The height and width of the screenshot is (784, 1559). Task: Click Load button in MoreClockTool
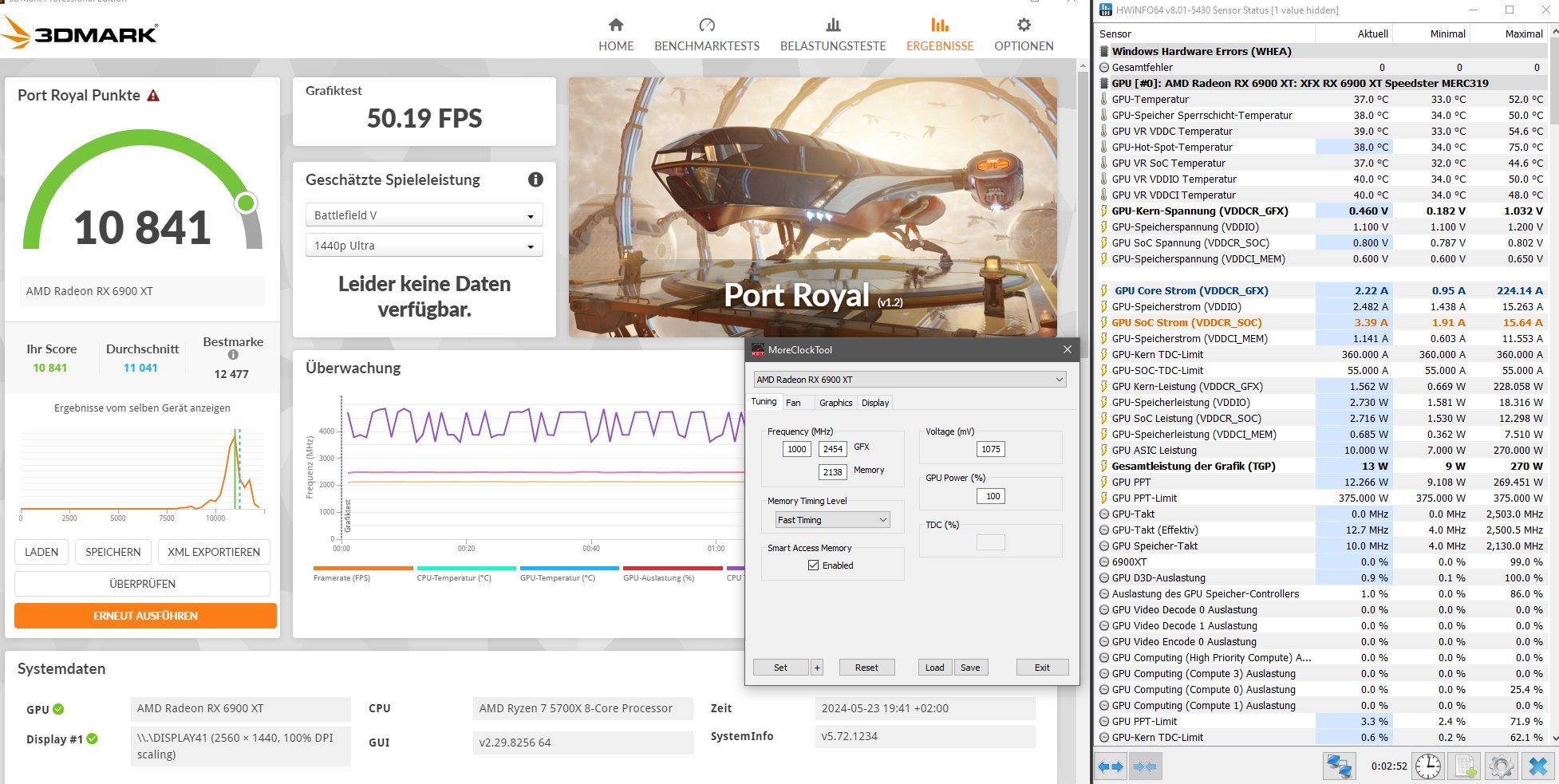click(x=935, y=668)
